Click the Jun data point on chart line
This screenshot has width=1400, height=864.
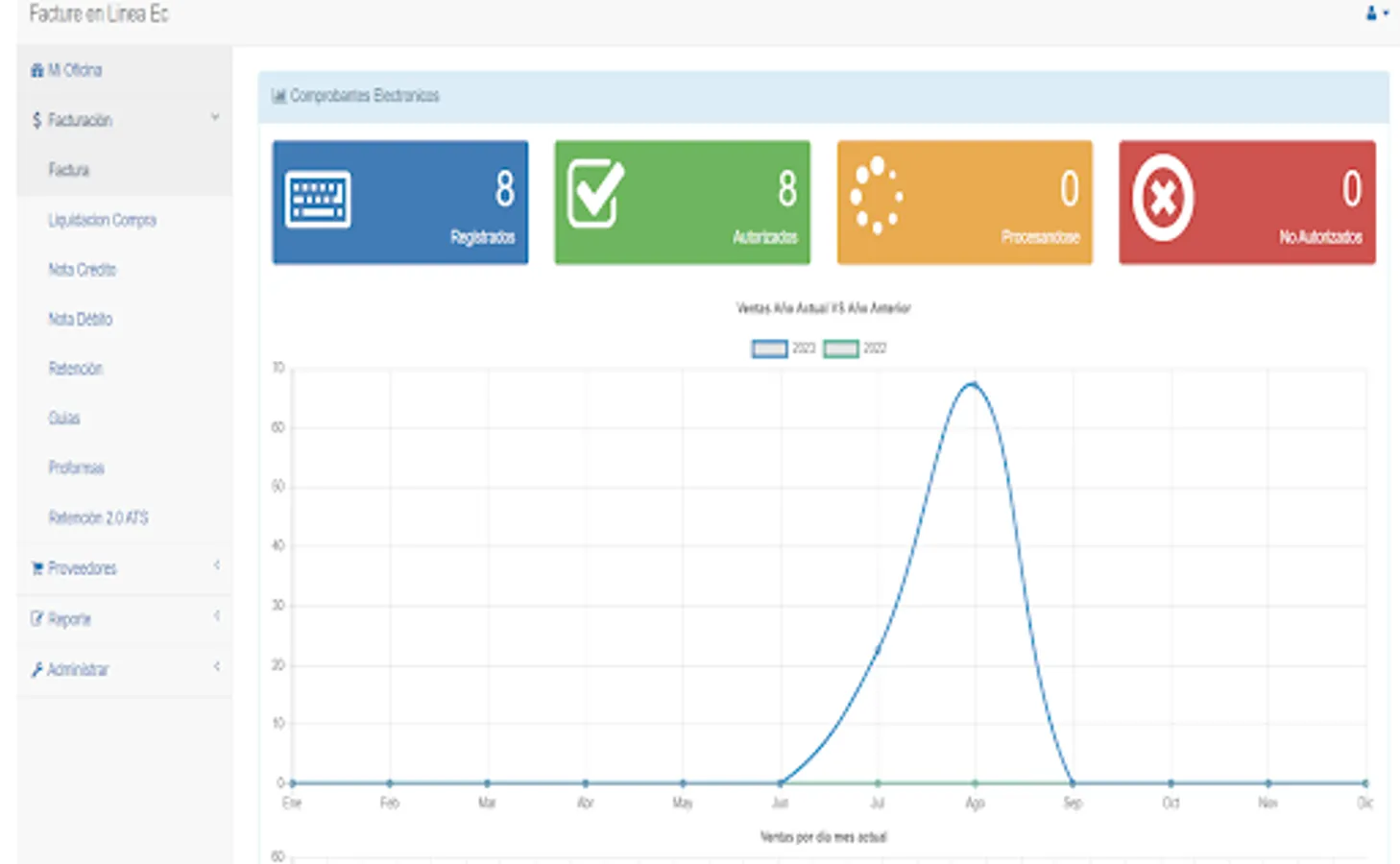pos(780,783)
